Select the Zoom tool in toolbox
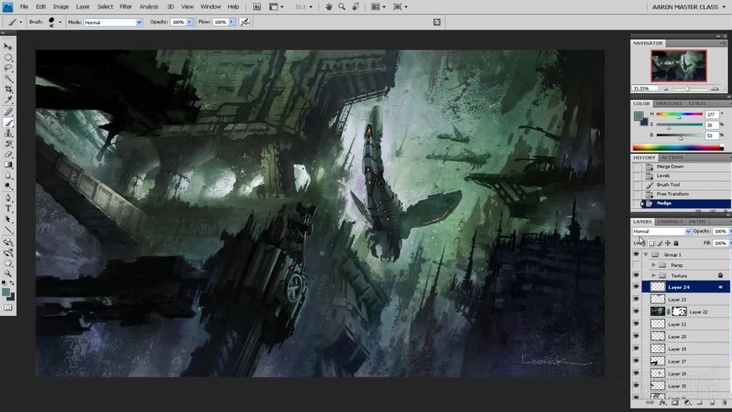This screenshot has height=412, width=732. coord(8,274)
